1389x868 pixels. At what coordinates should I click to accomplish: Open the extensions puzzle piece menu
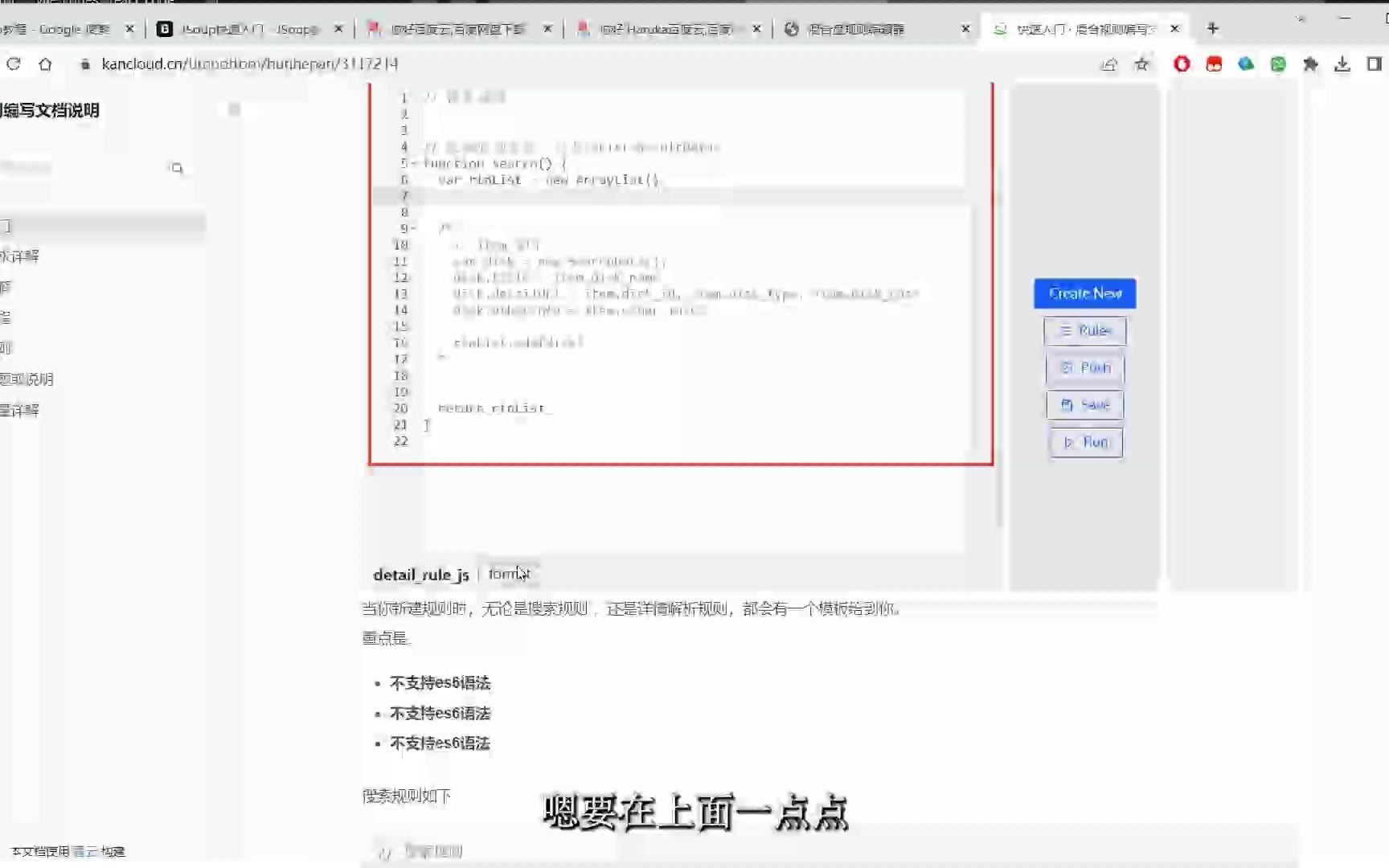(1310, 64)
